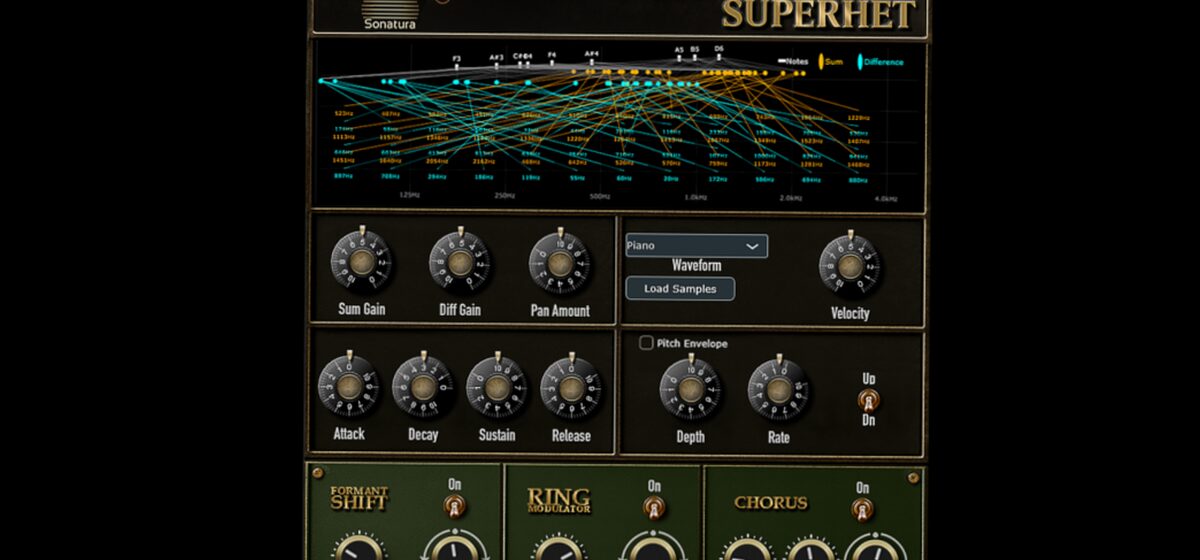This screenshot has height=560, width=1200.
Task: Click the Chorus heading
Action: [771, 503]
